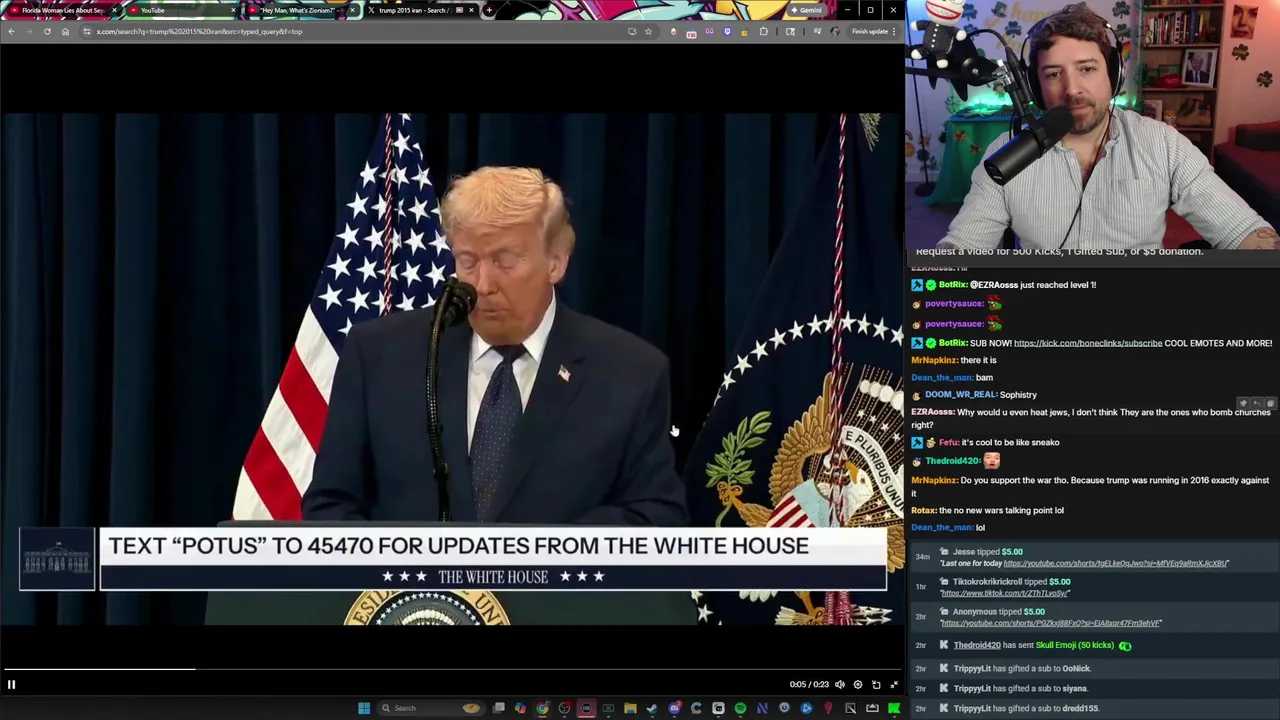Click 'TrippyyLit has gifted a sub to OoNick'

(x=1022, y=668)
